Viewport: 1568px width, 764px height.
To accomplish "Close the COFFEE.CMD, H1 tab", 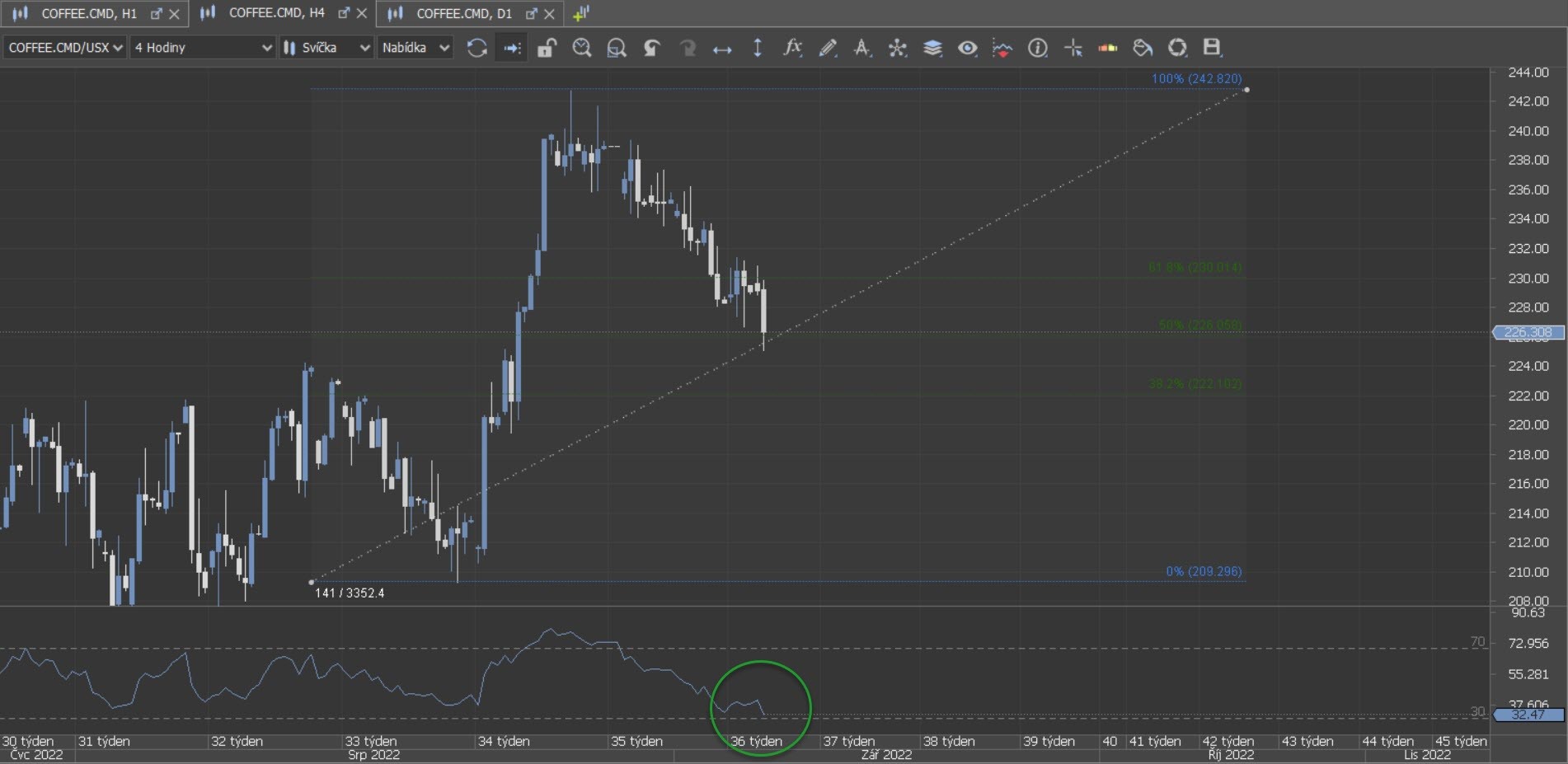I will pos(174,14).
